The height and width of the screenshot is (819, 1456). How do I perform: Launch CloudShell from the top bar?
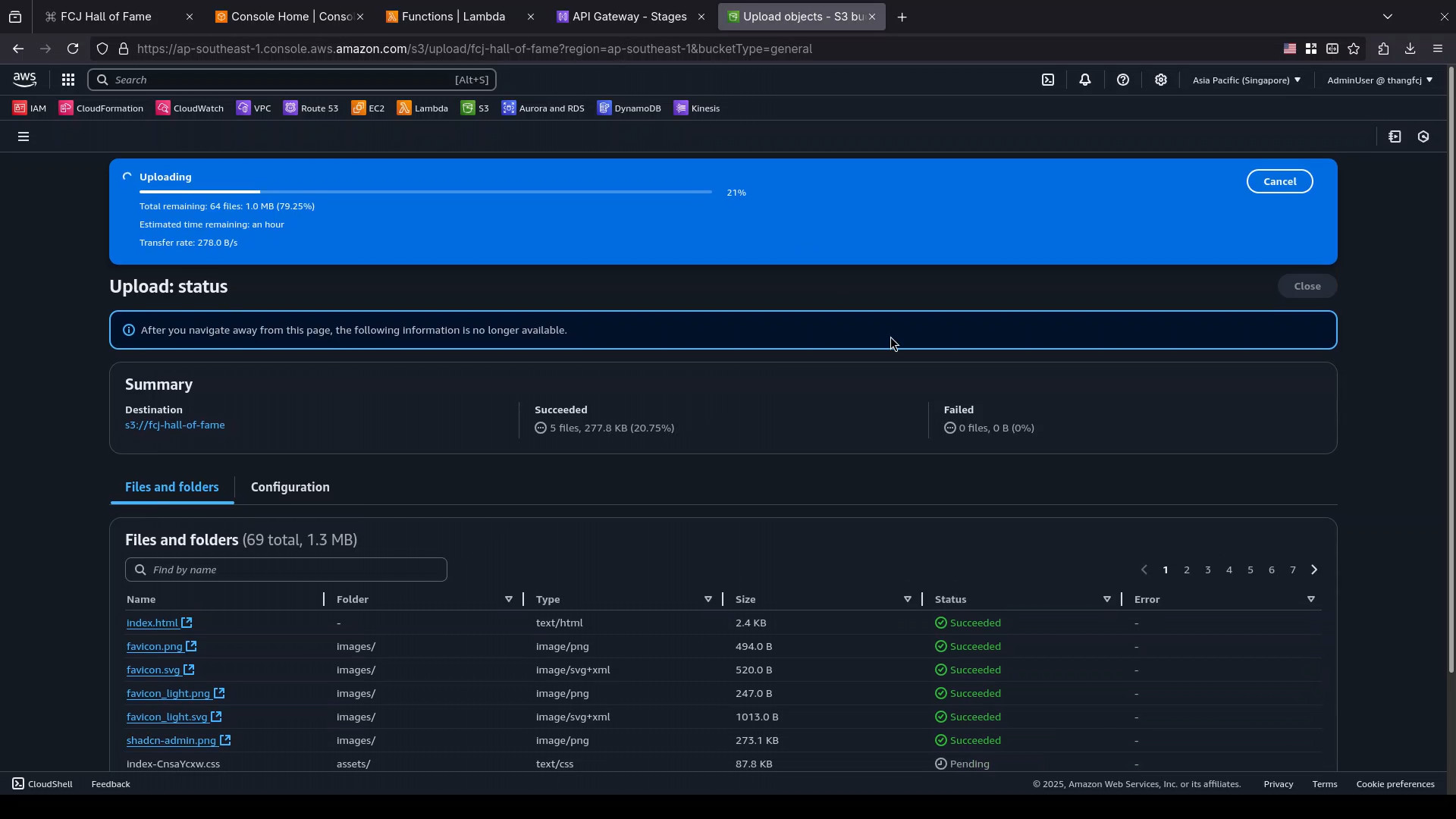(1048, 80)
